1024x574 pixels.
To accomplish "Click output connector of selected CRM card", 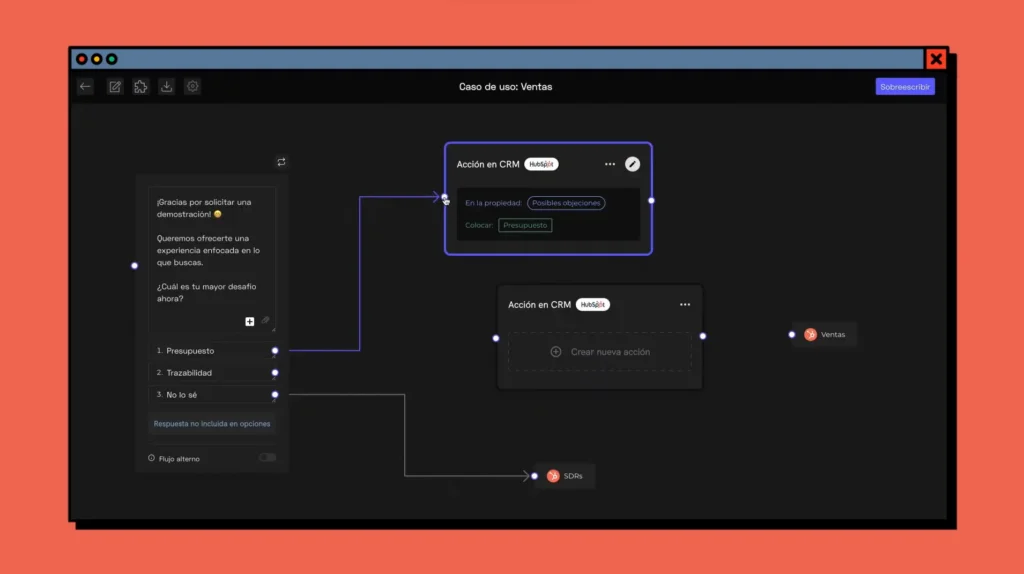I will [651, 200].
